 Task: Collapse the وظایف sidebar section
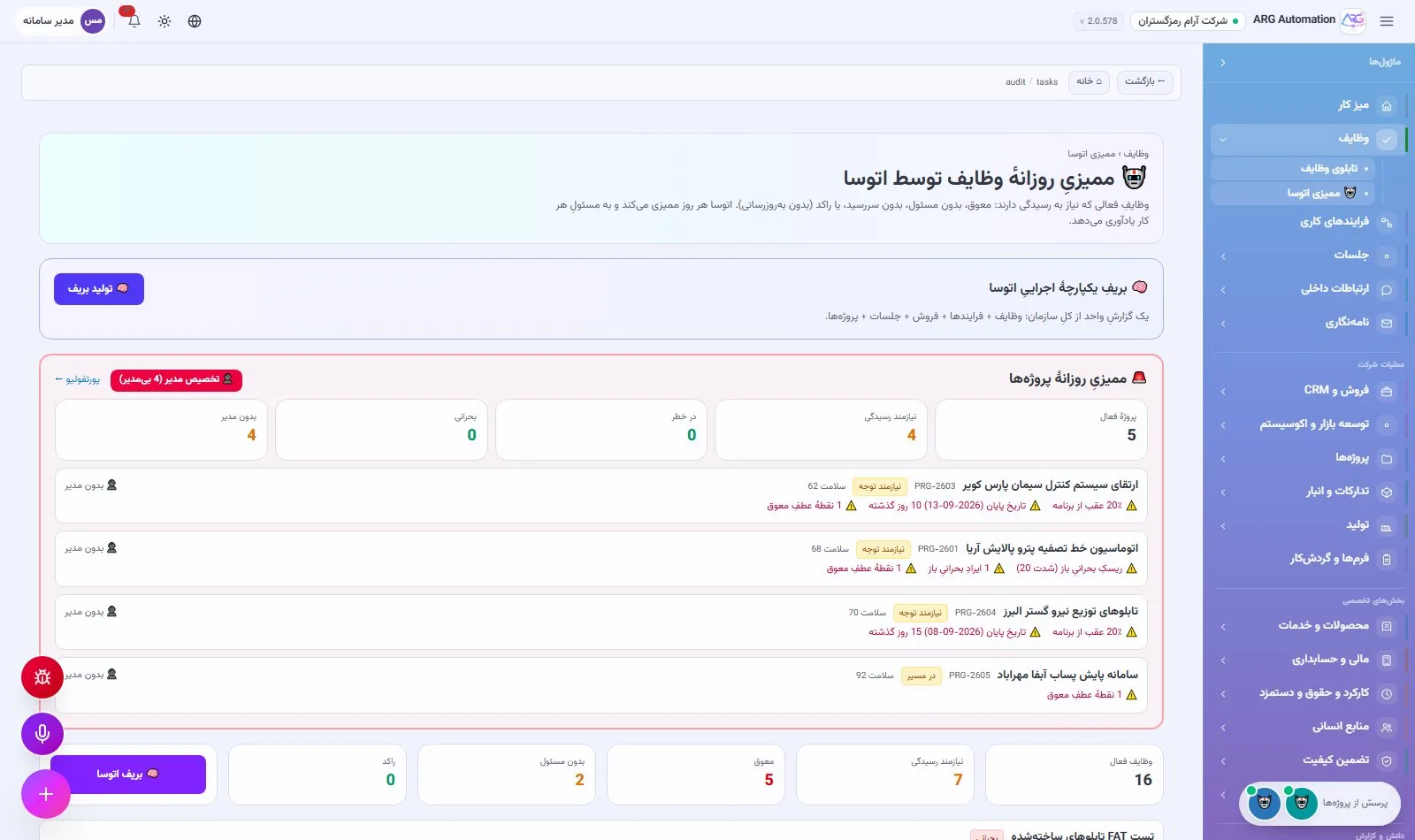coord(1223,139)
